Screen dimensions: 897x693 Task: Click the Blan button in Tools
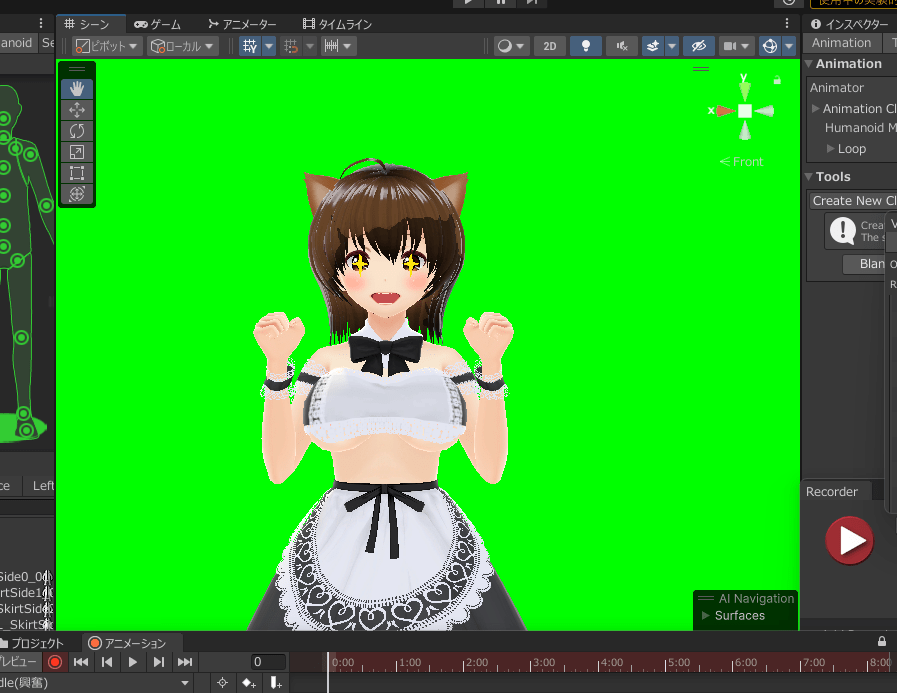(864, 264)
